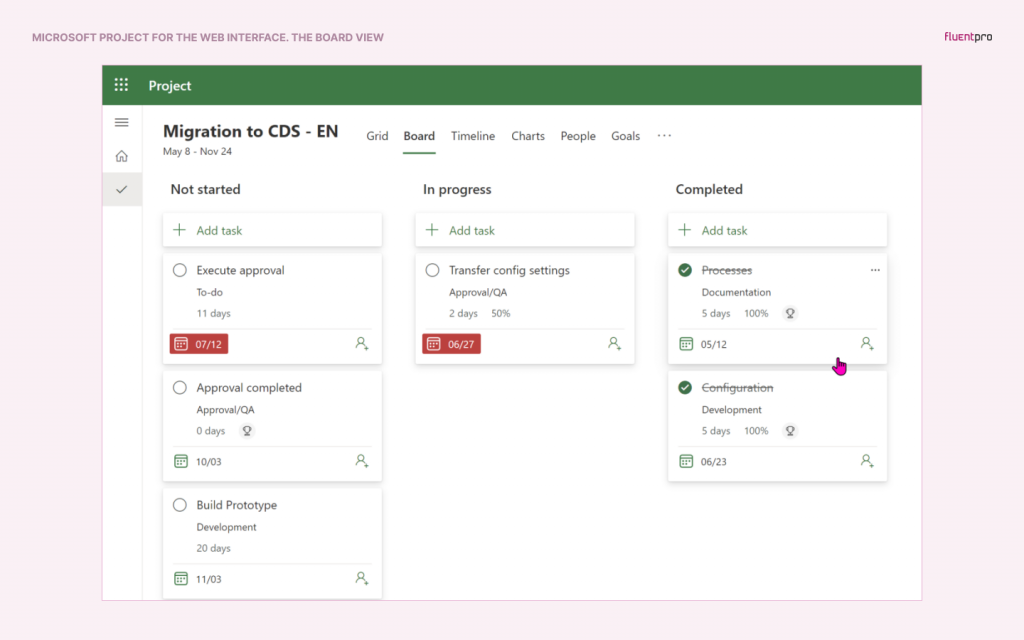Switch to the Grid view tab

tap(377, 136)
